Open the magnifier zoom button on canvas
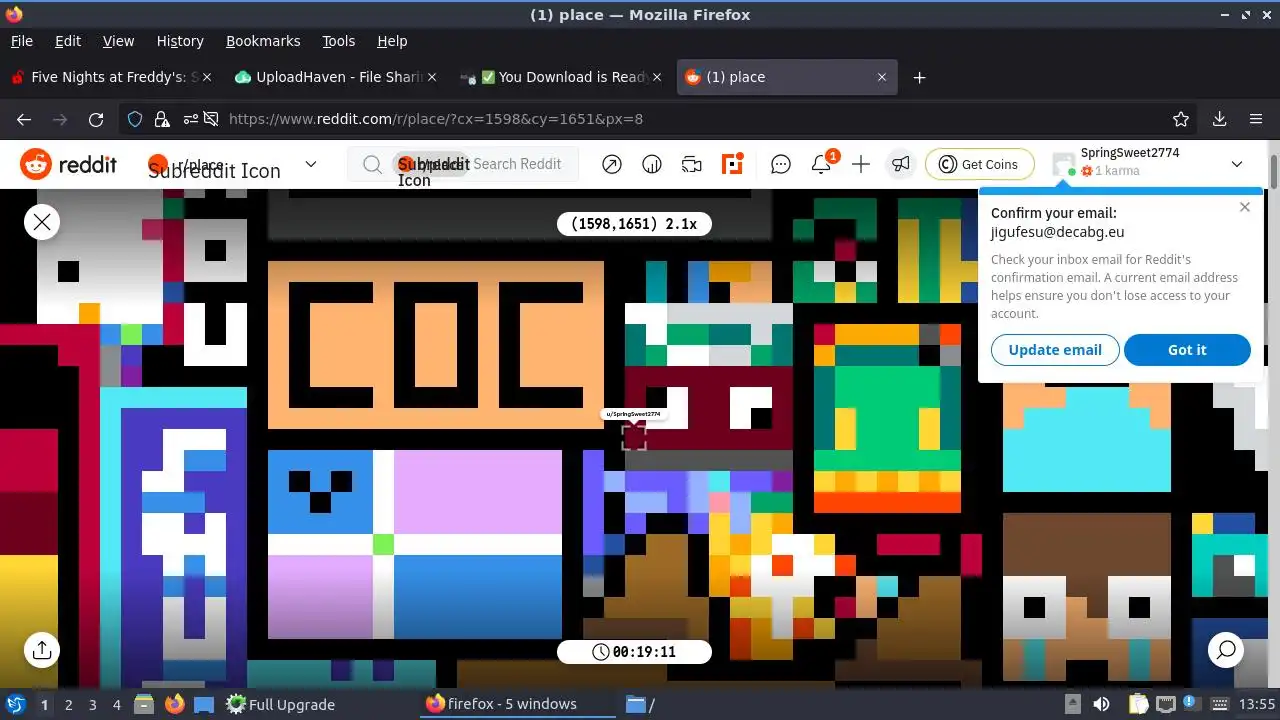1280x720 pixels. (1226, 650)
